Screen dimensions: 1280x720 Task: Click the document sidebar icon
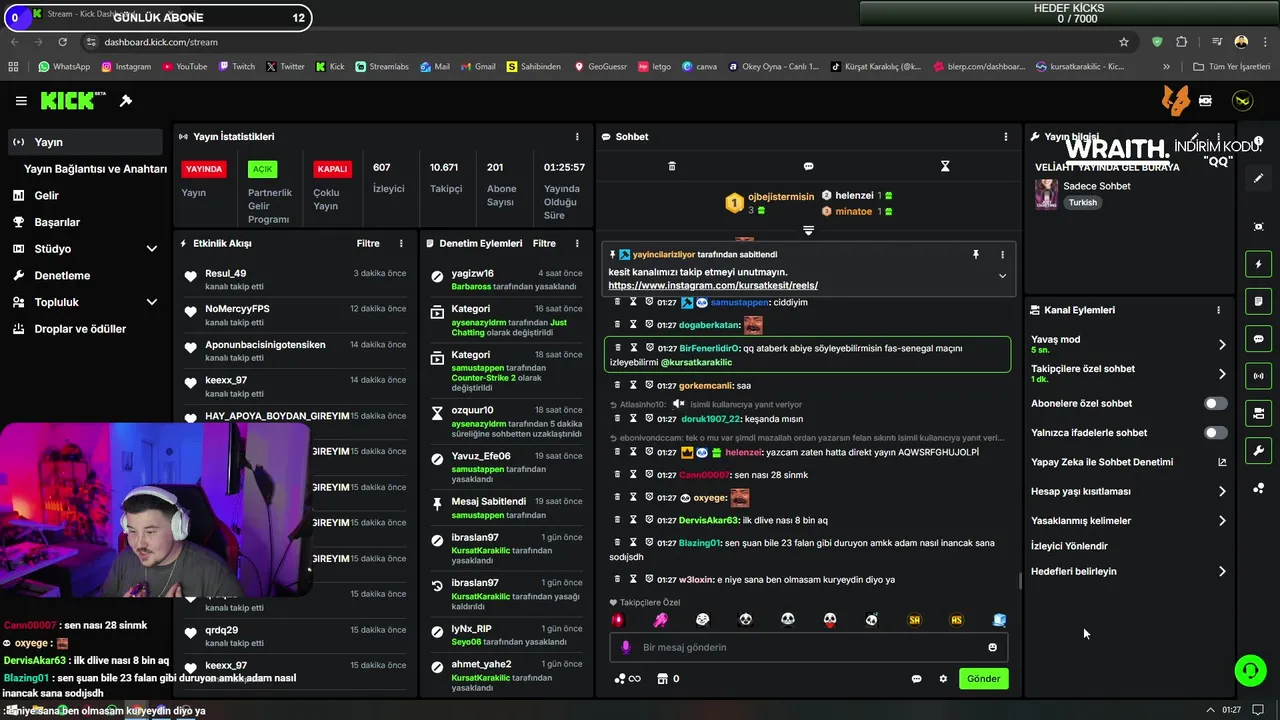1259,301
